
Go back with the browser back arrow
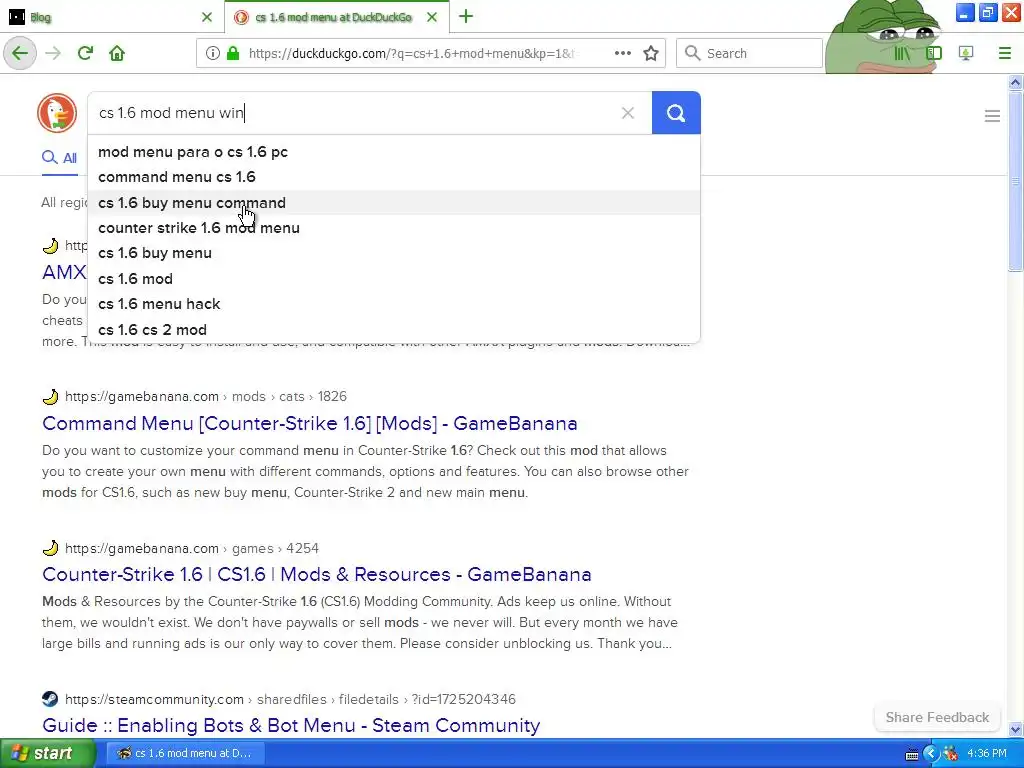point(20,53)
